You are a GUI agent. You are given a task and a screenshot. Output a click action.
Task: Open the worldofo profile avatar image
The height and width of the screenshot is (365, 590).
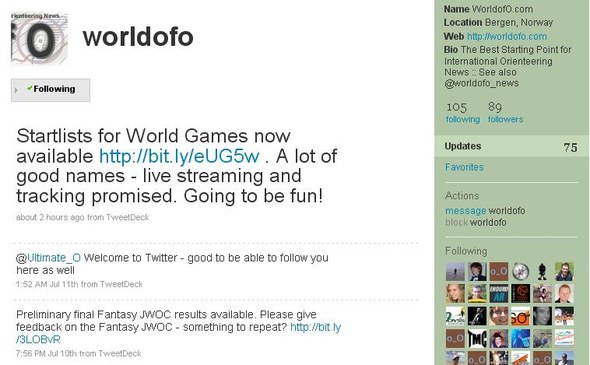coord(40,38)
